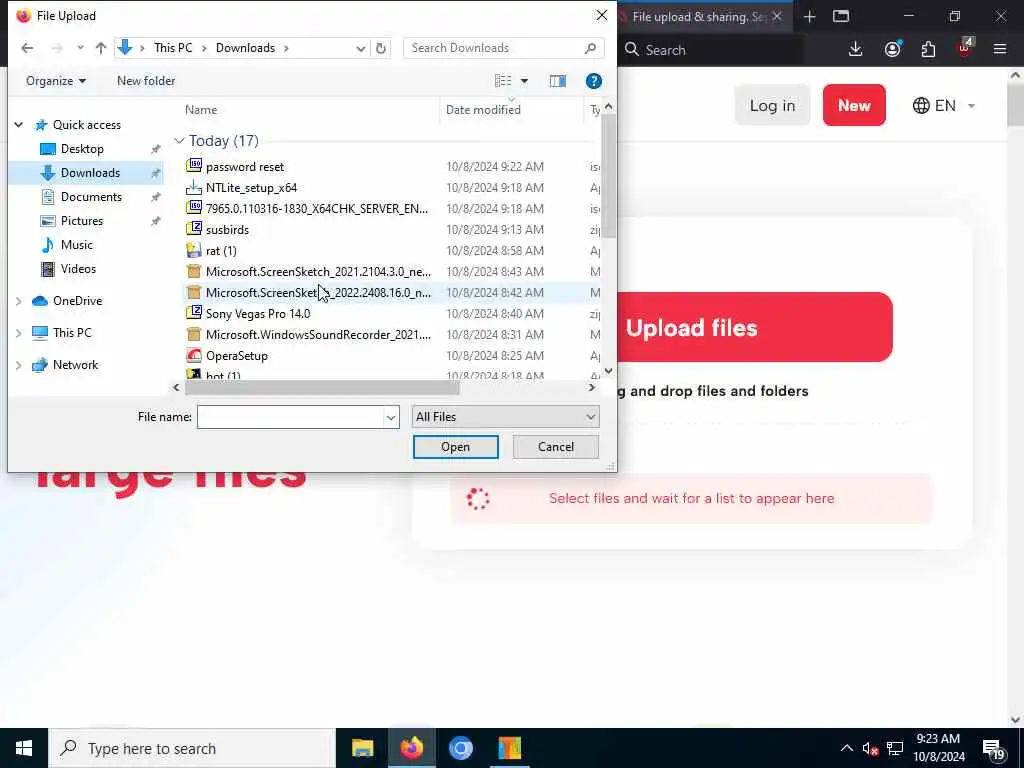The width and height of the screenshot is (1024, 768).
Task: Open the Organize menu
Action: pos(56,81)
